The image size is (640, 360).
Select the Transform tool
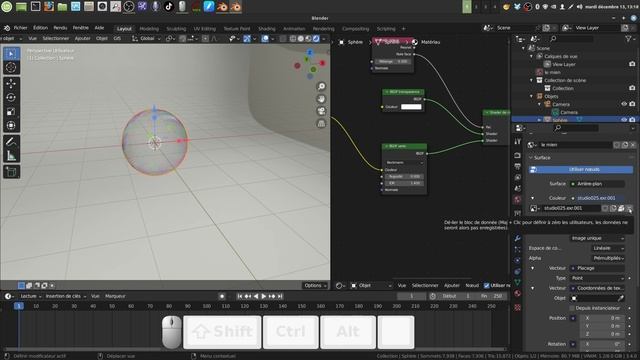(11, 125)
